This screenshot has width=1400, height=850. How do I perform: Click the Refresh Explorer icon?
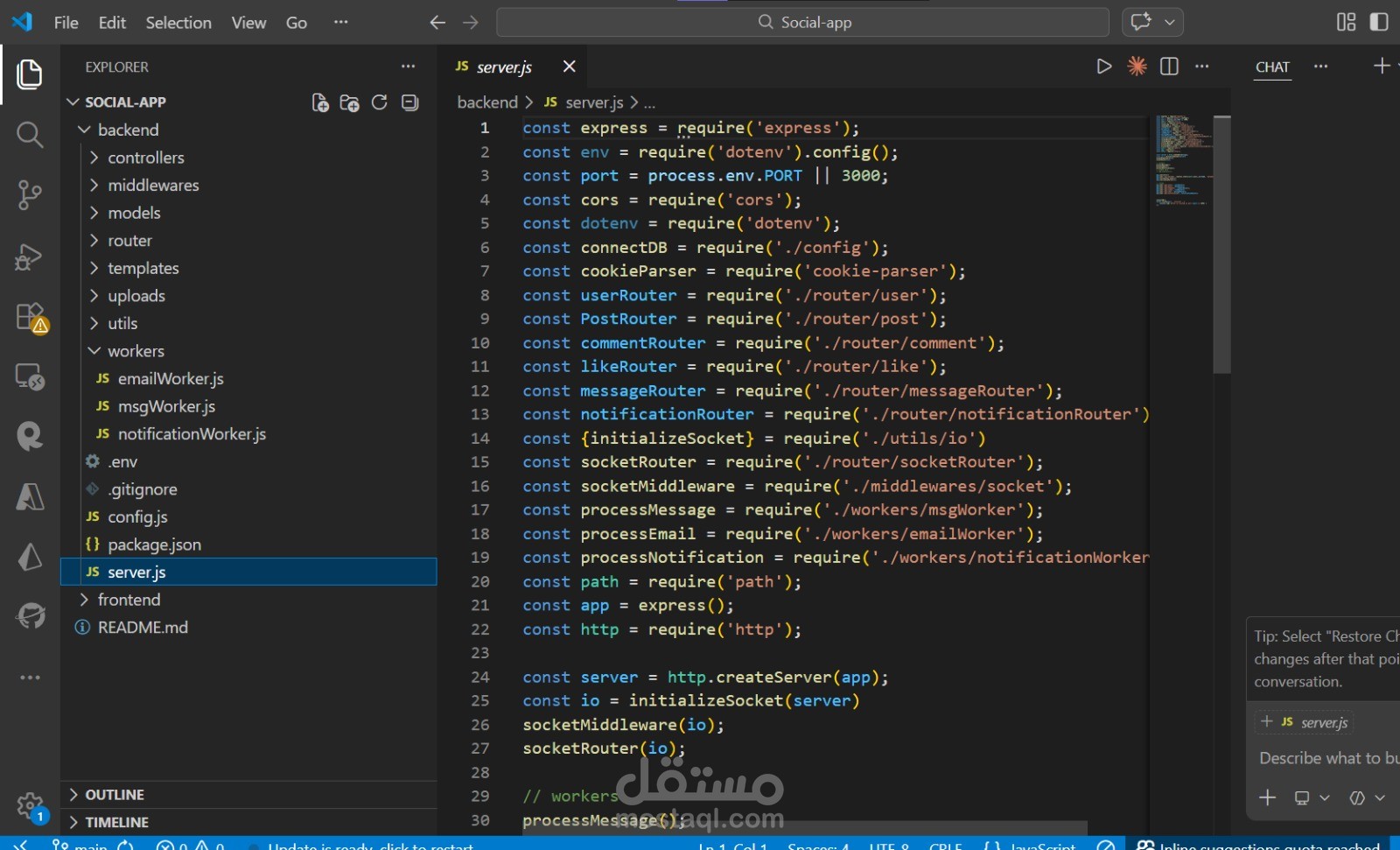click(x=379, y=102)
